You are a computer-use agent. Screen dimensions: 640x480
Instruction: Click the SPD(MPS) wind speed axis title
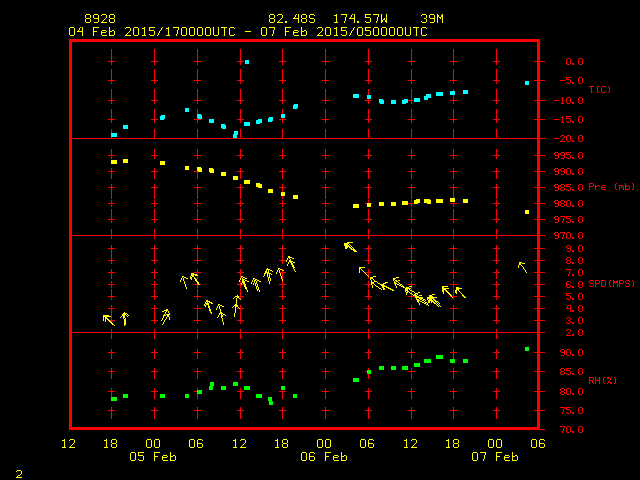[611, 283]
